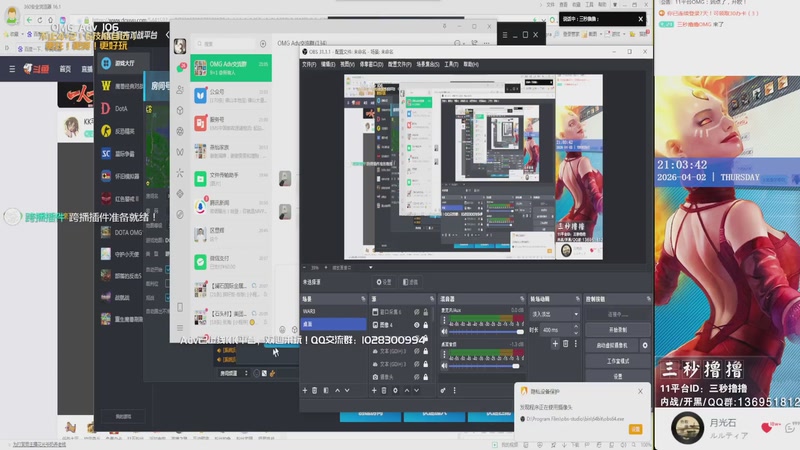
Task: Decrease transition duration with down arrow
Action: point(576,332)
